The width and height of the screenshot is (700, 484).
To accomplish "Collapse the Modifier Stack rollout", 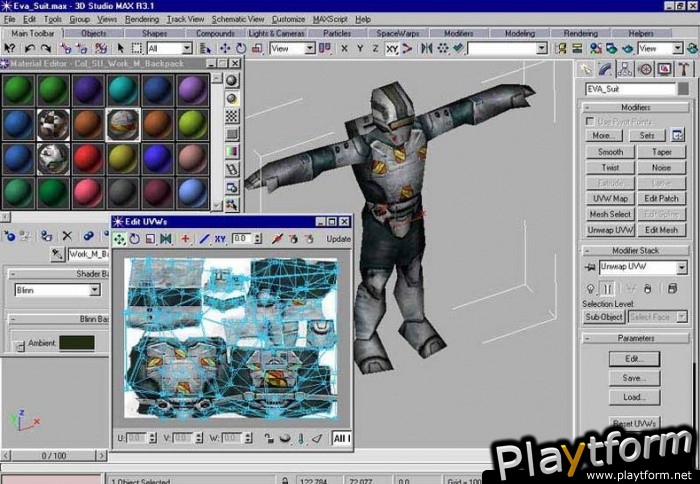I will tap(636, 250).
